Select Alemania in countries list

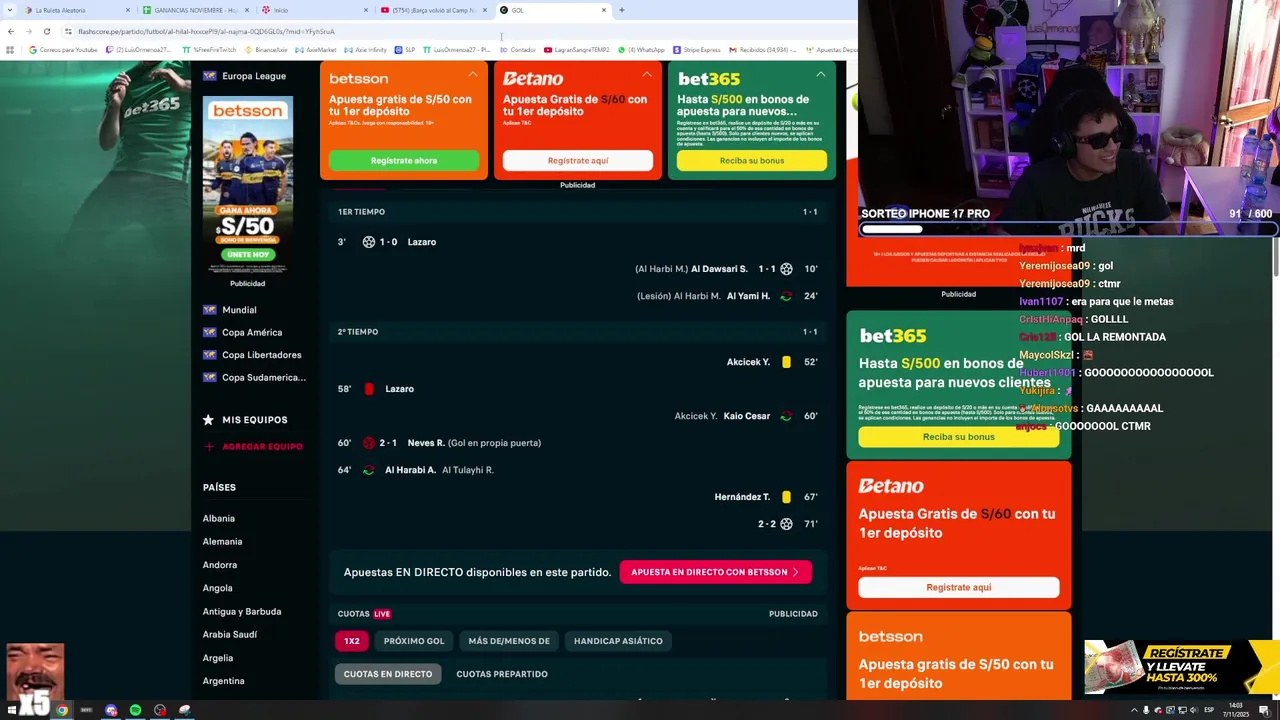222,541
